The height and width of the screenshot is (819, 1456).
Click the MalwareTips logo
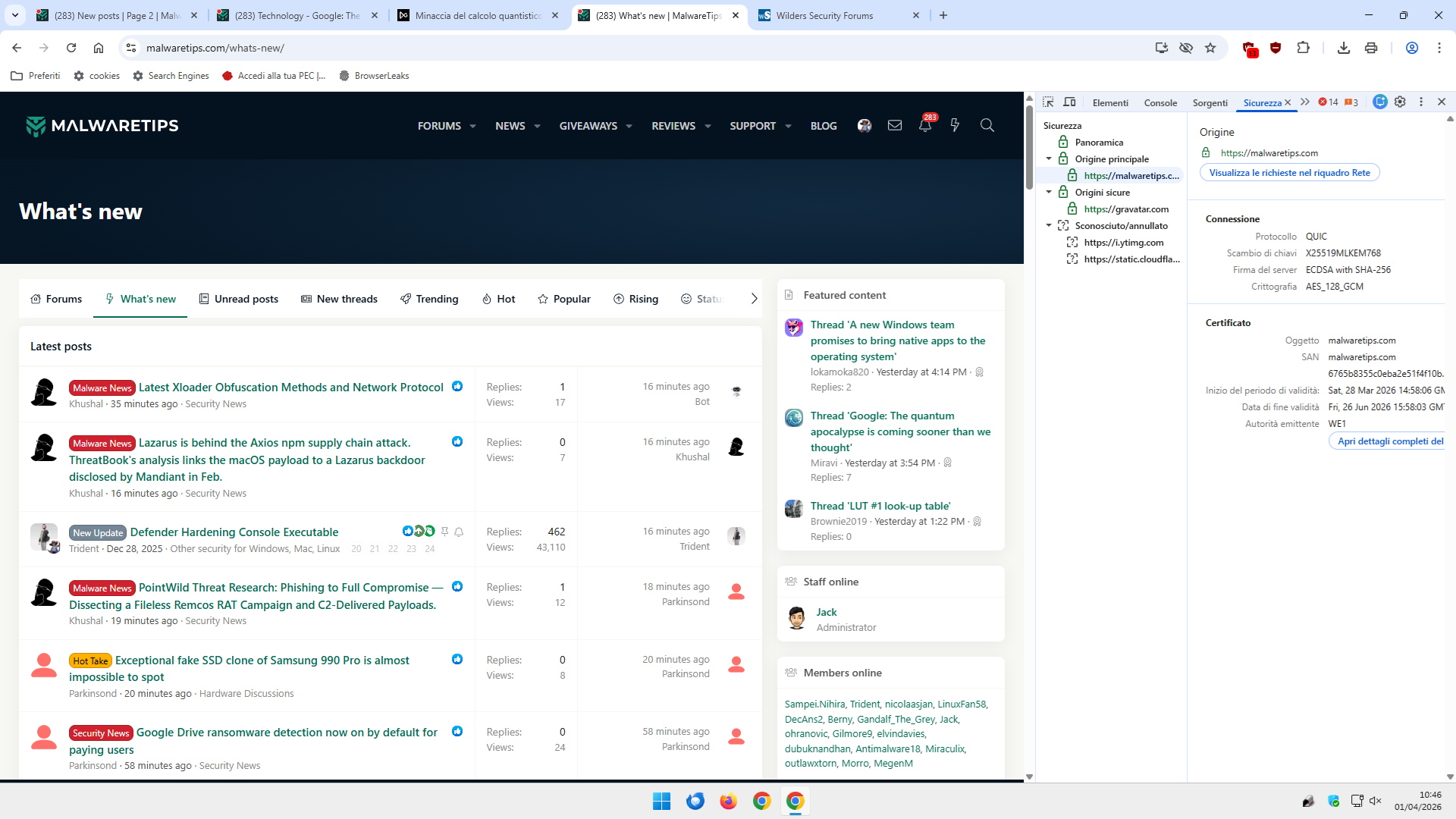tap(102, 126)
